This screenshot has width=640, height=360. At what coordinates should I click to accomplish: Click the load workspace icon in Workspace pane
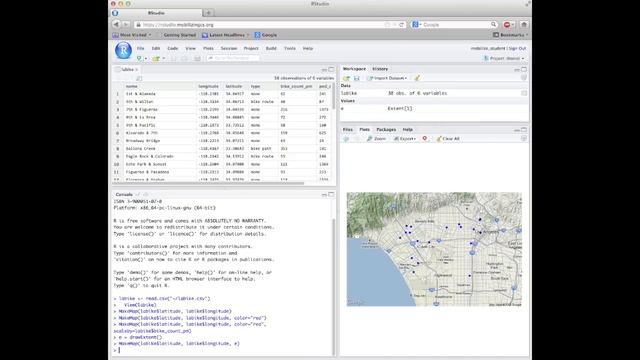(347, 78)
